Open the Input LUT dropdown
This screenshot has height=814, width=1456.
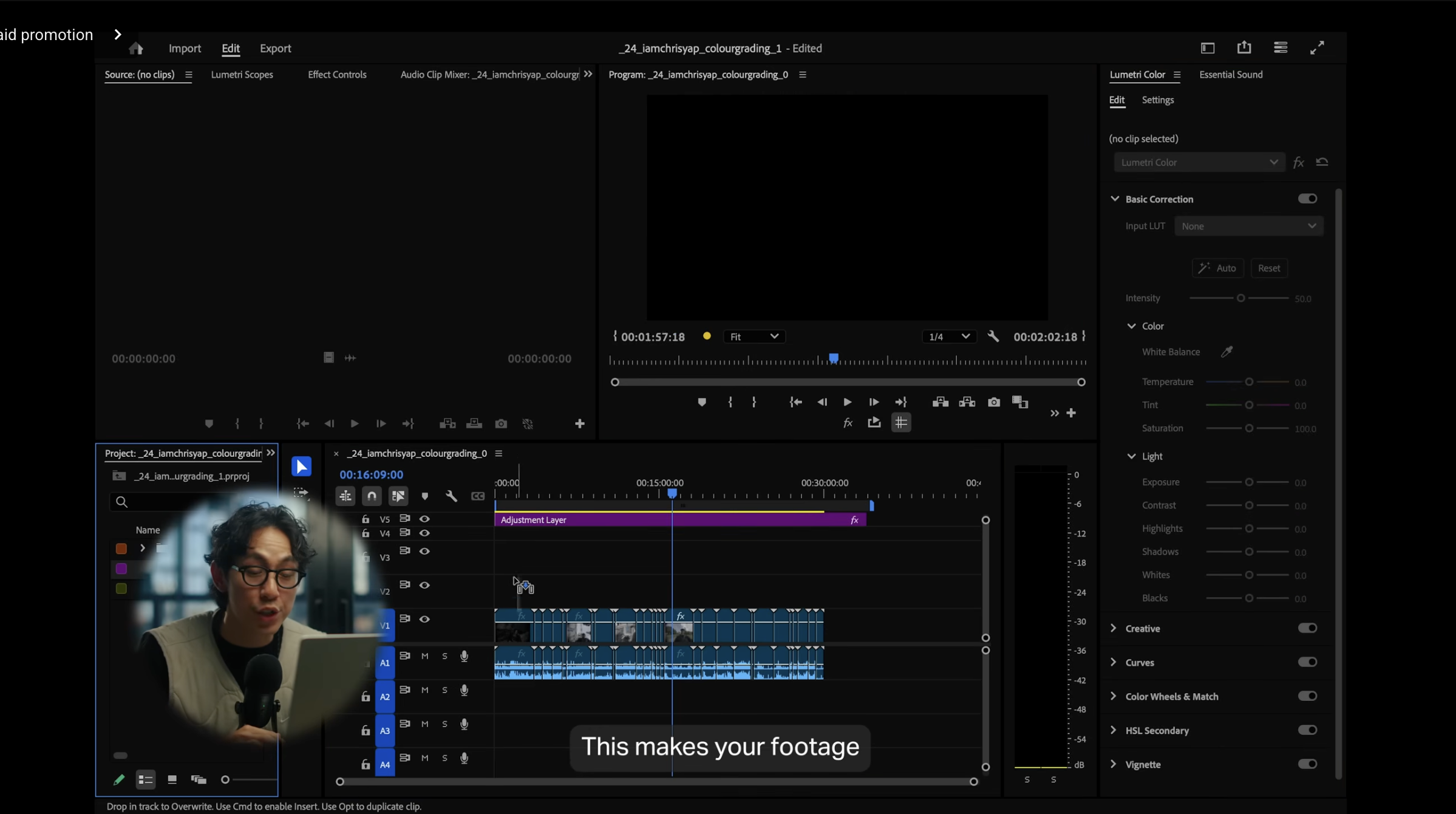pyautogui.click(x=1248, y=226)
